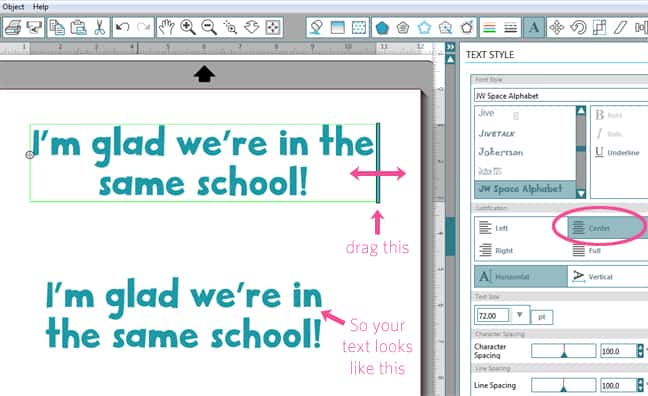
Task: Click the pentagon with magnifier icon
Action: (446, 28)
